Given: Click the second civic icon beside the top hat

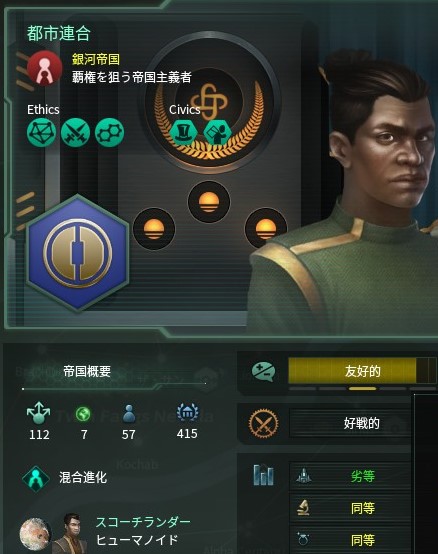Looking at the screenshot, I should pos(217,132).
